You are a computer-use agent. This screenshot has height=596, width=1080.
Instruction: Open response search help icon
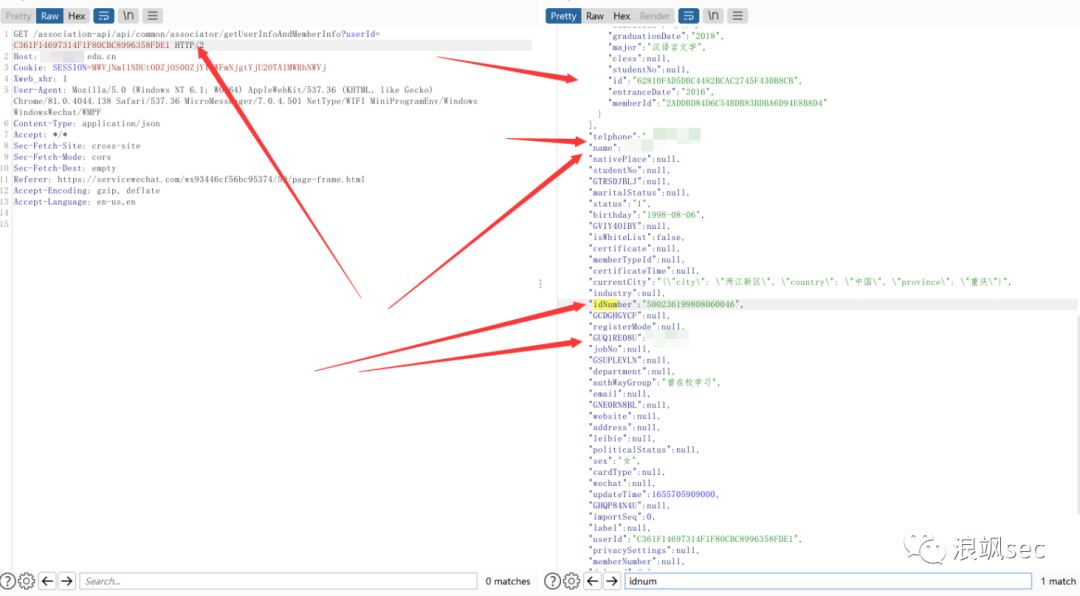(x=552, y=581)
